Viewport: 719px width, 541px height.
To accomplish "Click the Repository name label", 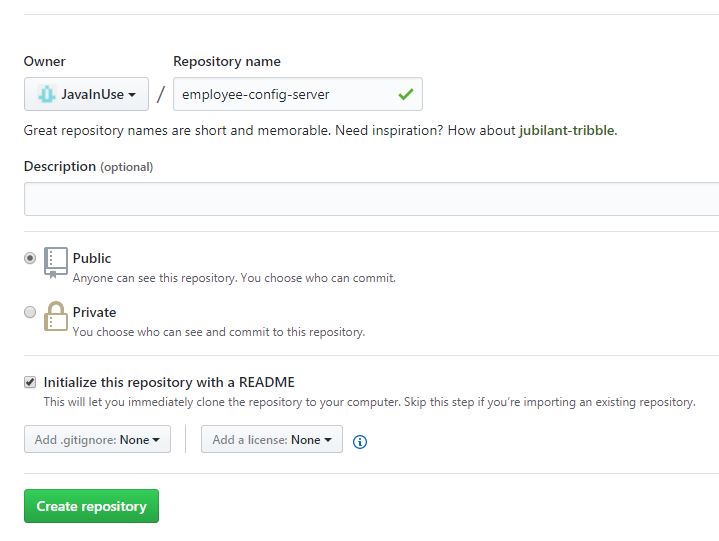I will tap(227, 61).
